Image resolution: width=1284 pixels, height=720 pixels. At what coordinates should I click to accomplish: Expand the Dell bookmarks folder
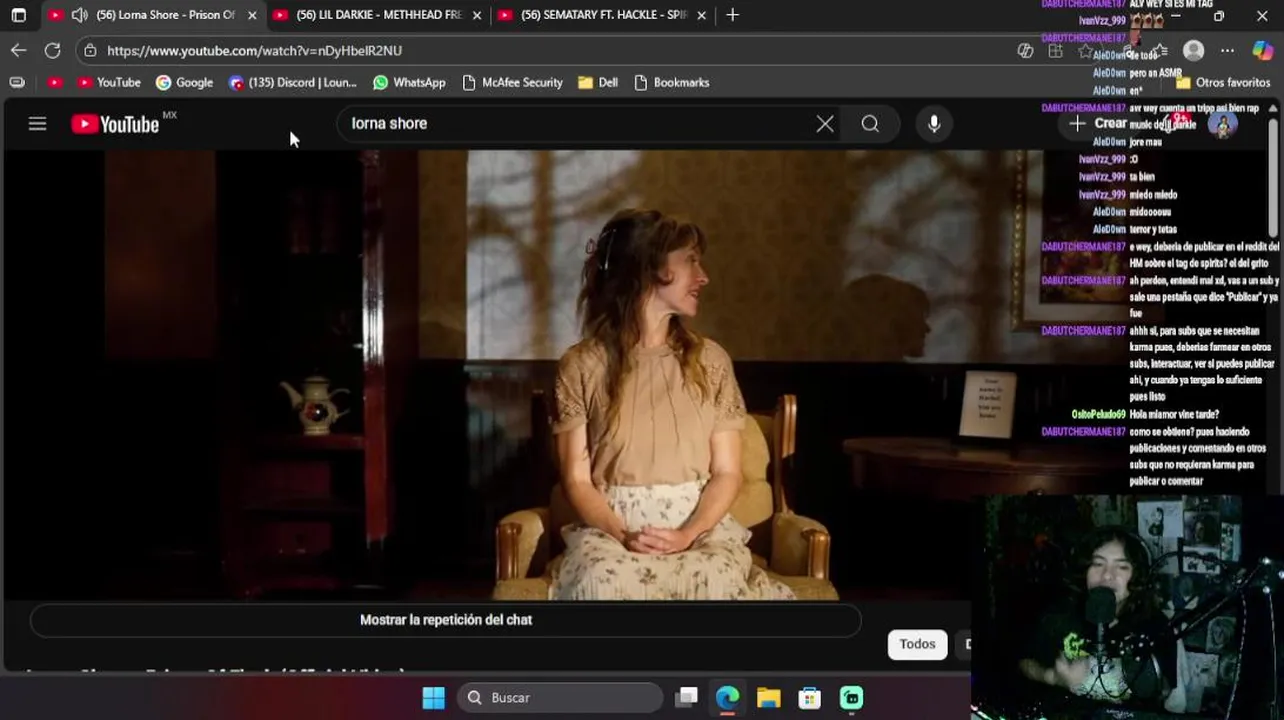click(598, 83)
